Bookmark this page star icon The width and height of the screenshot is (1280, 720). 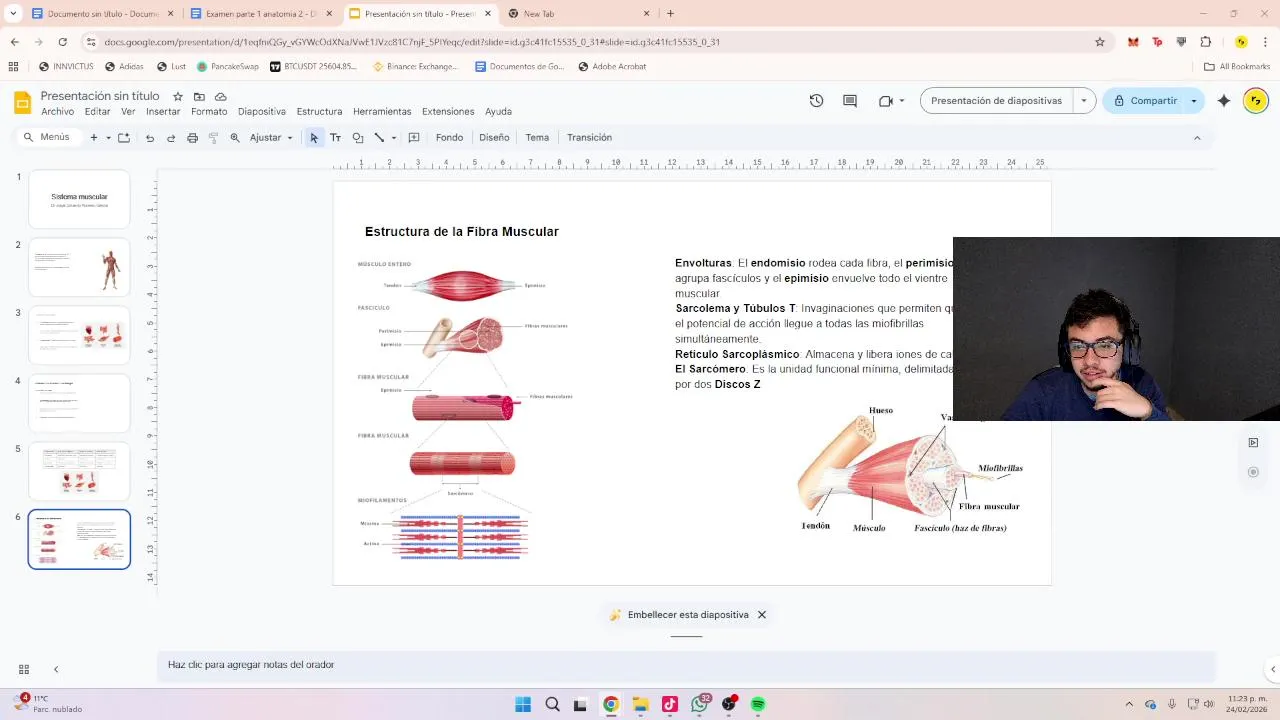[x=1100, y=42]
